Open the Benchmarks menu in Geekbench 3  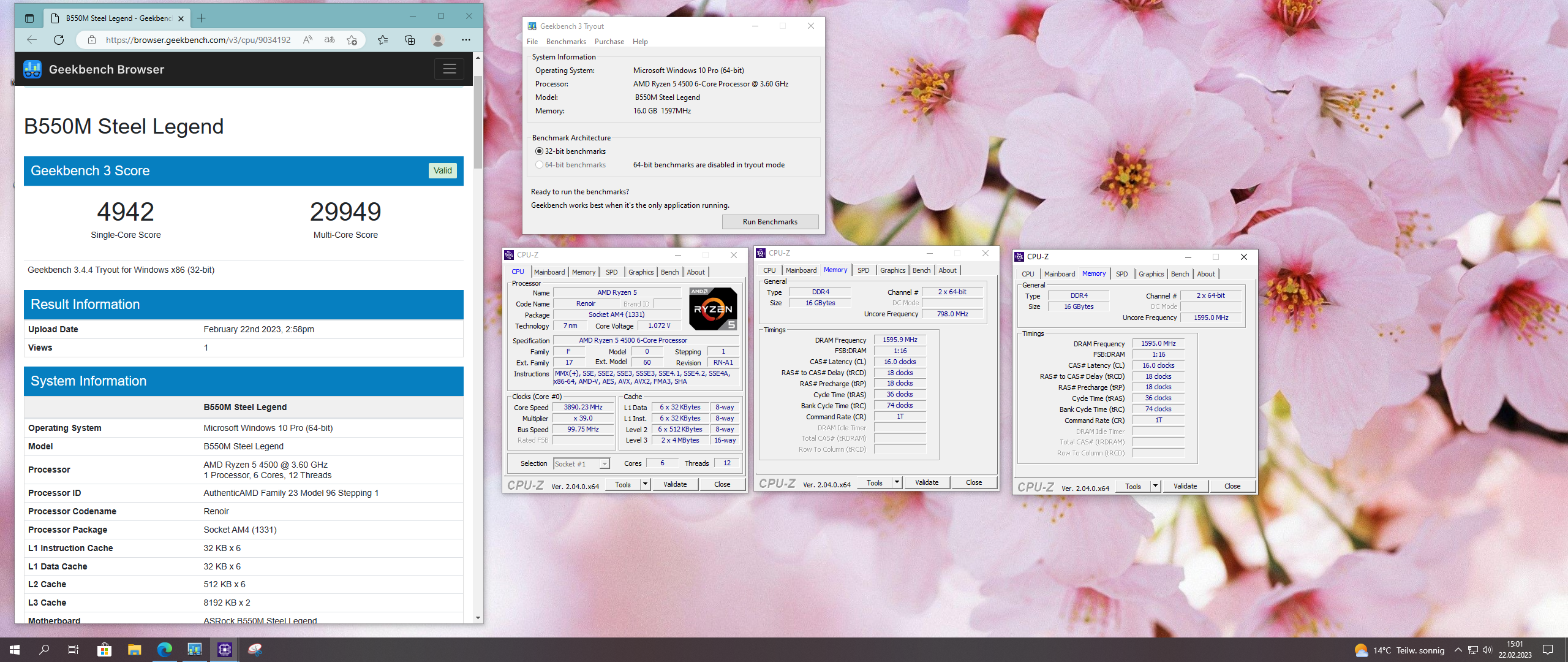566,42
